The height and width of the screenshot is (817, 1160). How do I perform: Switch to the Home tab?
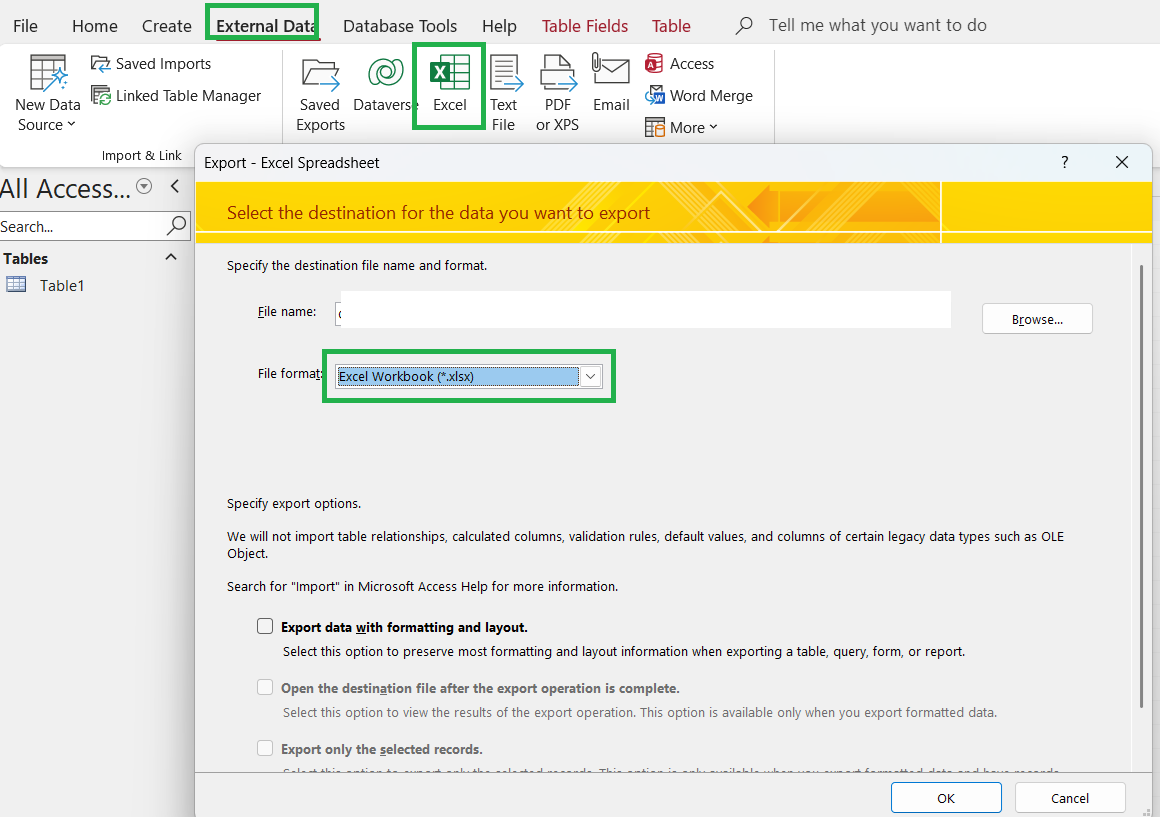[95, 26]
